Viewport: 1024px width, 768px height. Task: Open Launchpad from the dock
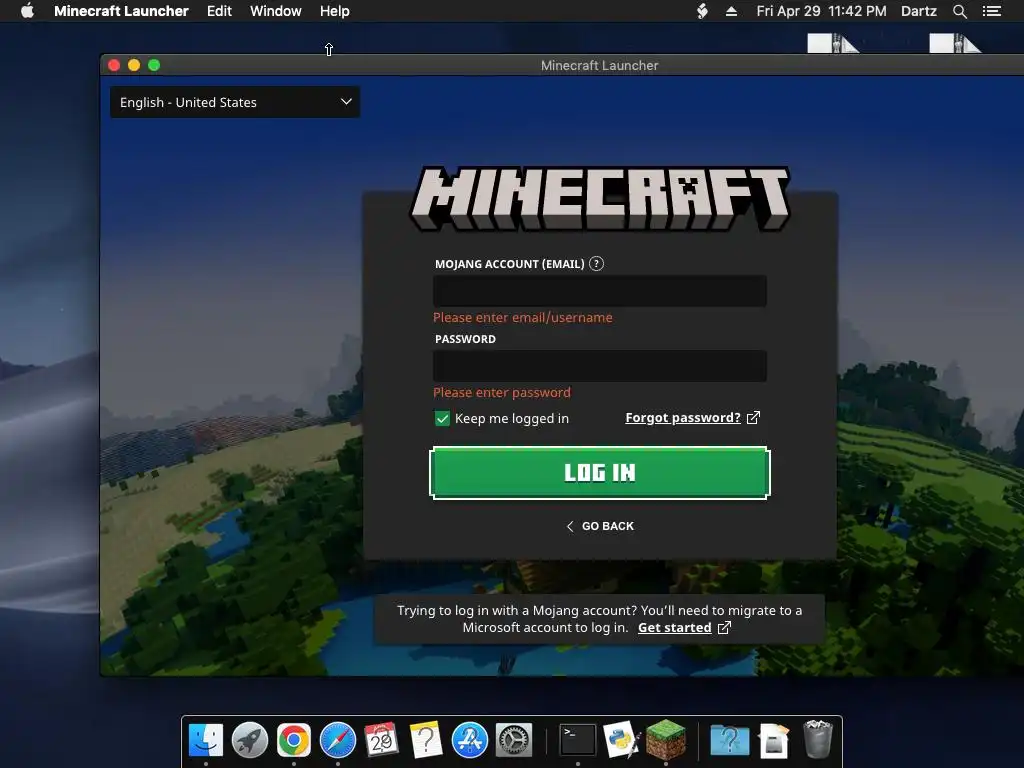click(x=249, y=740)
